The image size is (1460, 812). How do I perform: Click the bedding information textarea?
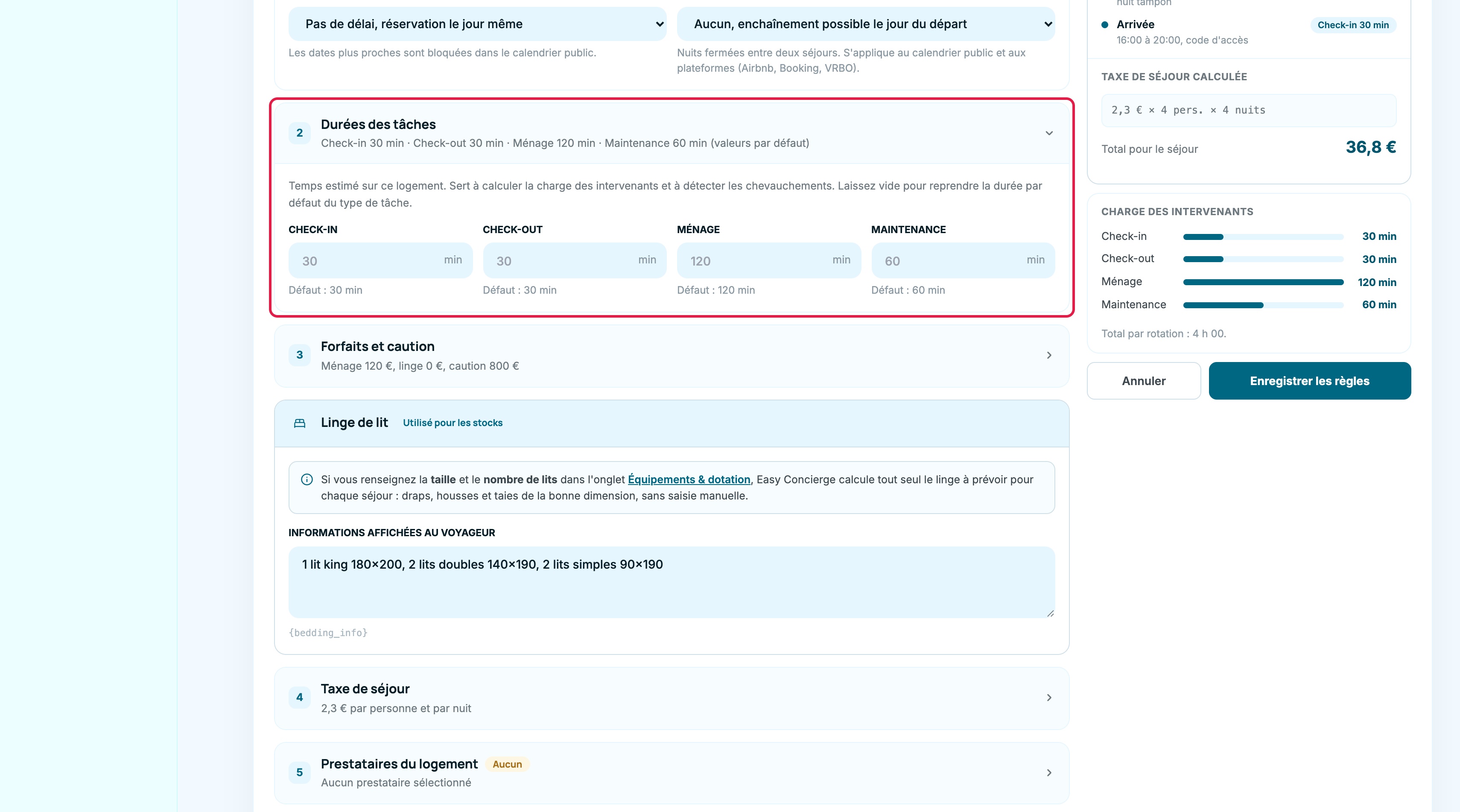pos(672,582)
